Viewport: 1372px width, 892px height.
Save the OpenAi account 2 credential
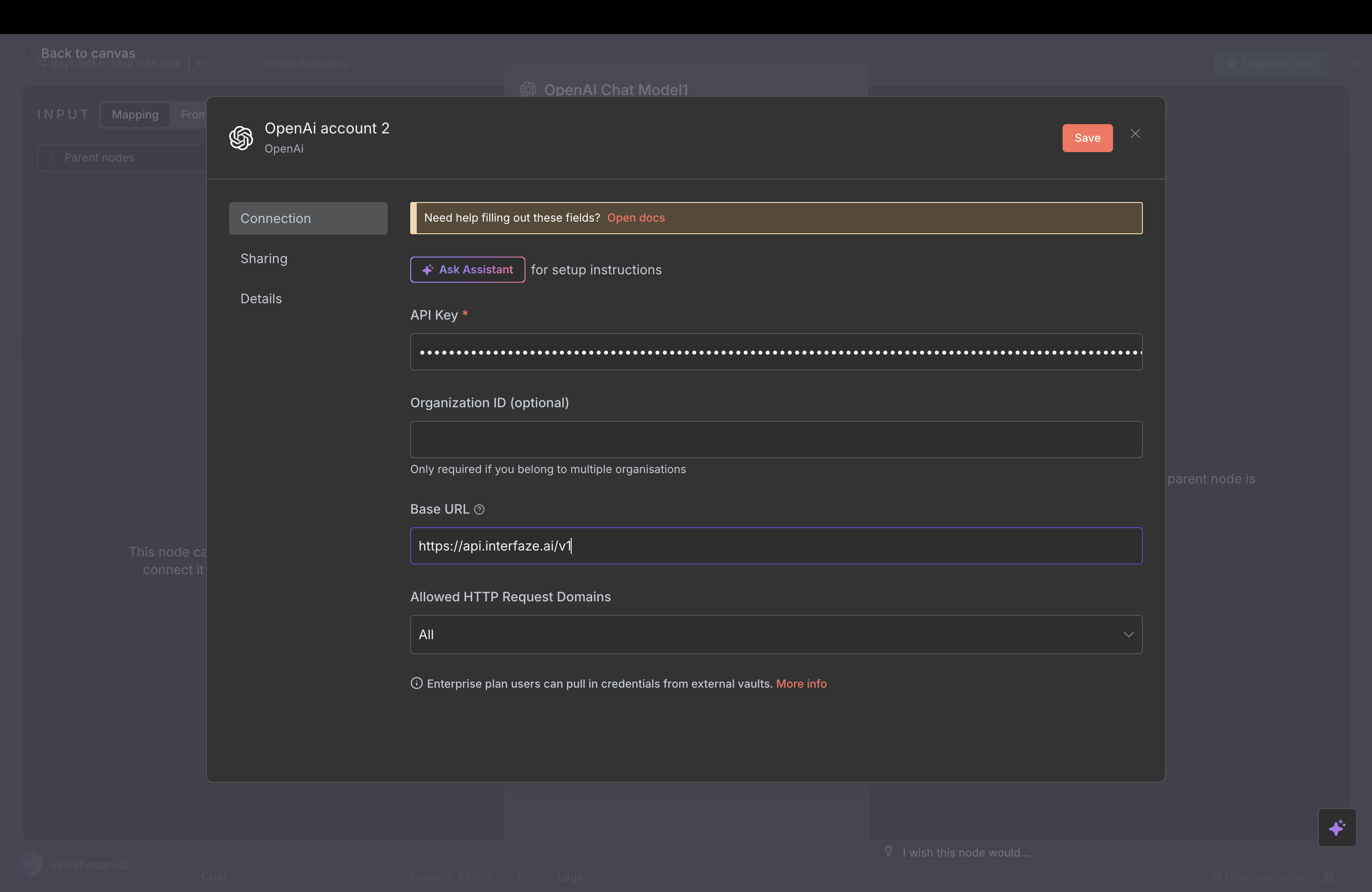tap(1087, 138)
